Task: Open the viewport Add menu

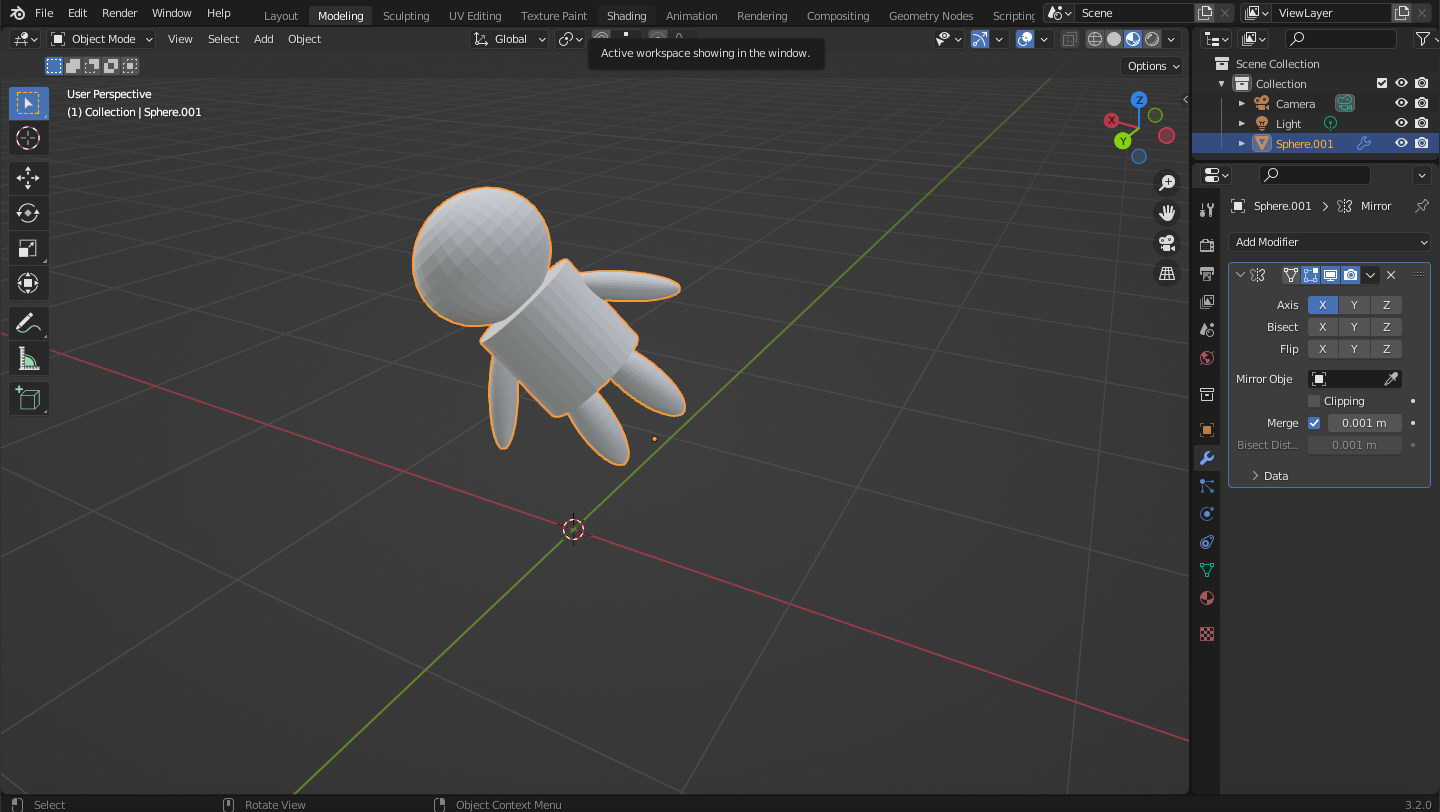Action: [x=263, y=39]
